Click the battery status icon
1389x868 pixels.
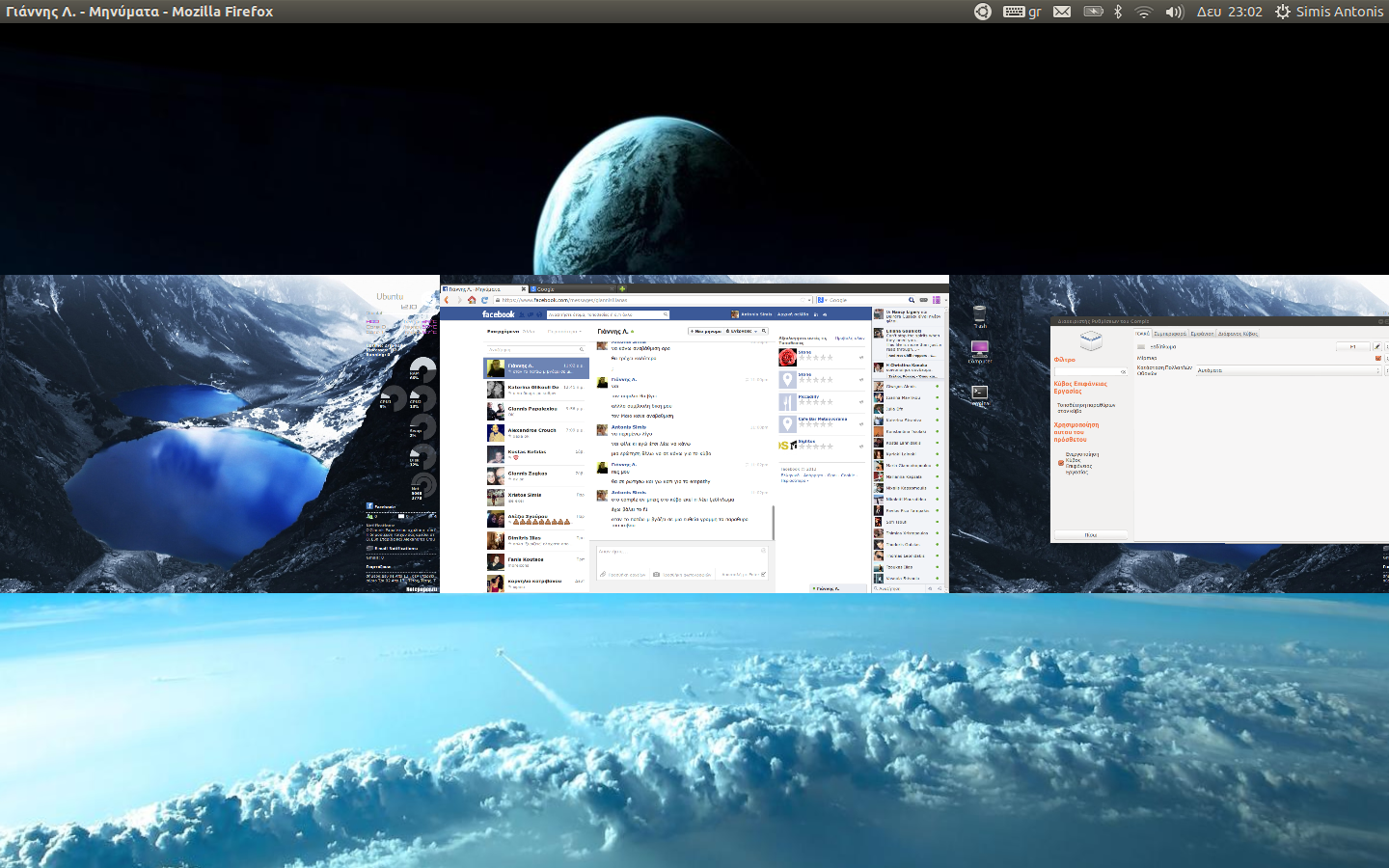[1093, 12]
